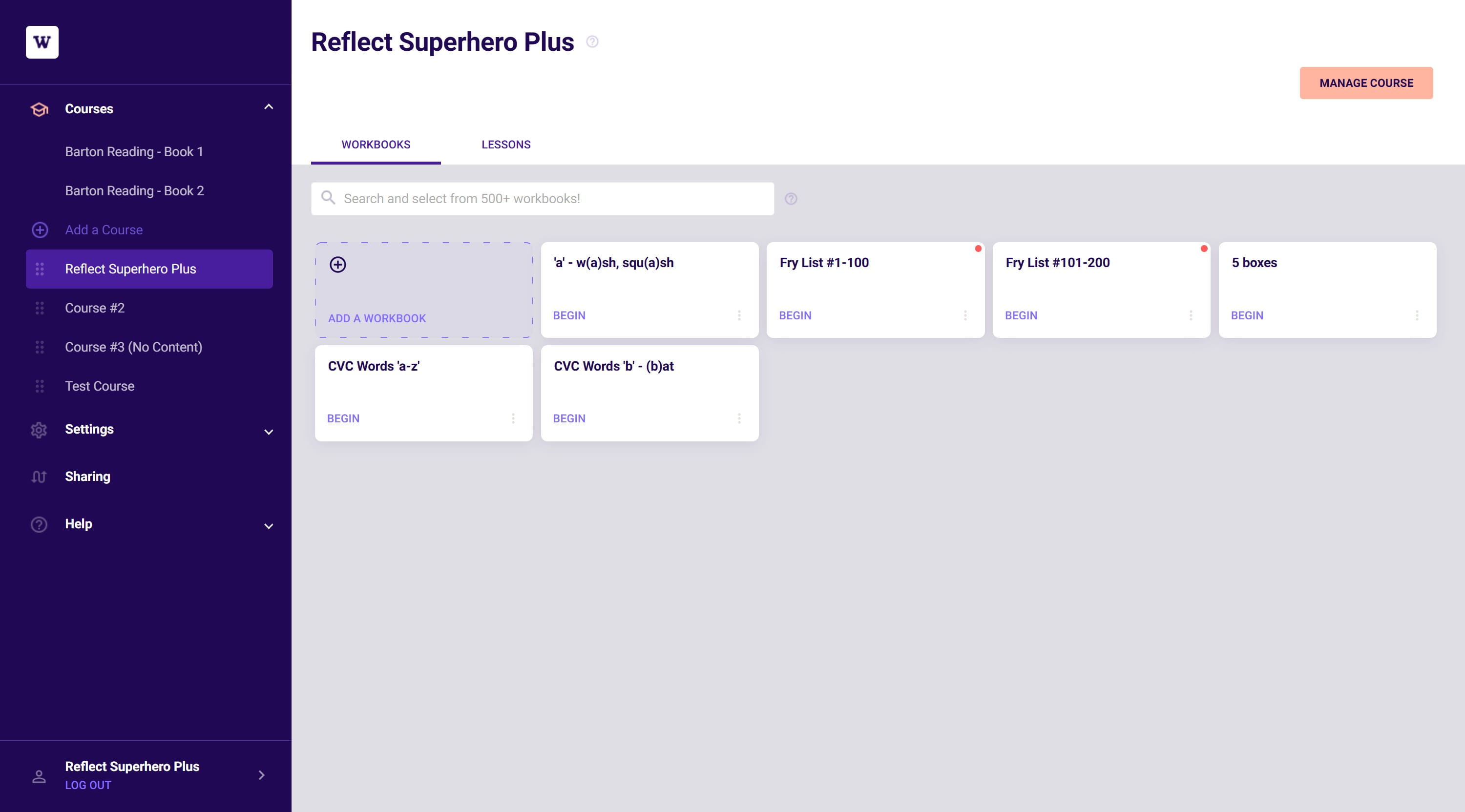Click plus icon beside Add a Course
Screen dimensions: 1465x812
[39, 229]
